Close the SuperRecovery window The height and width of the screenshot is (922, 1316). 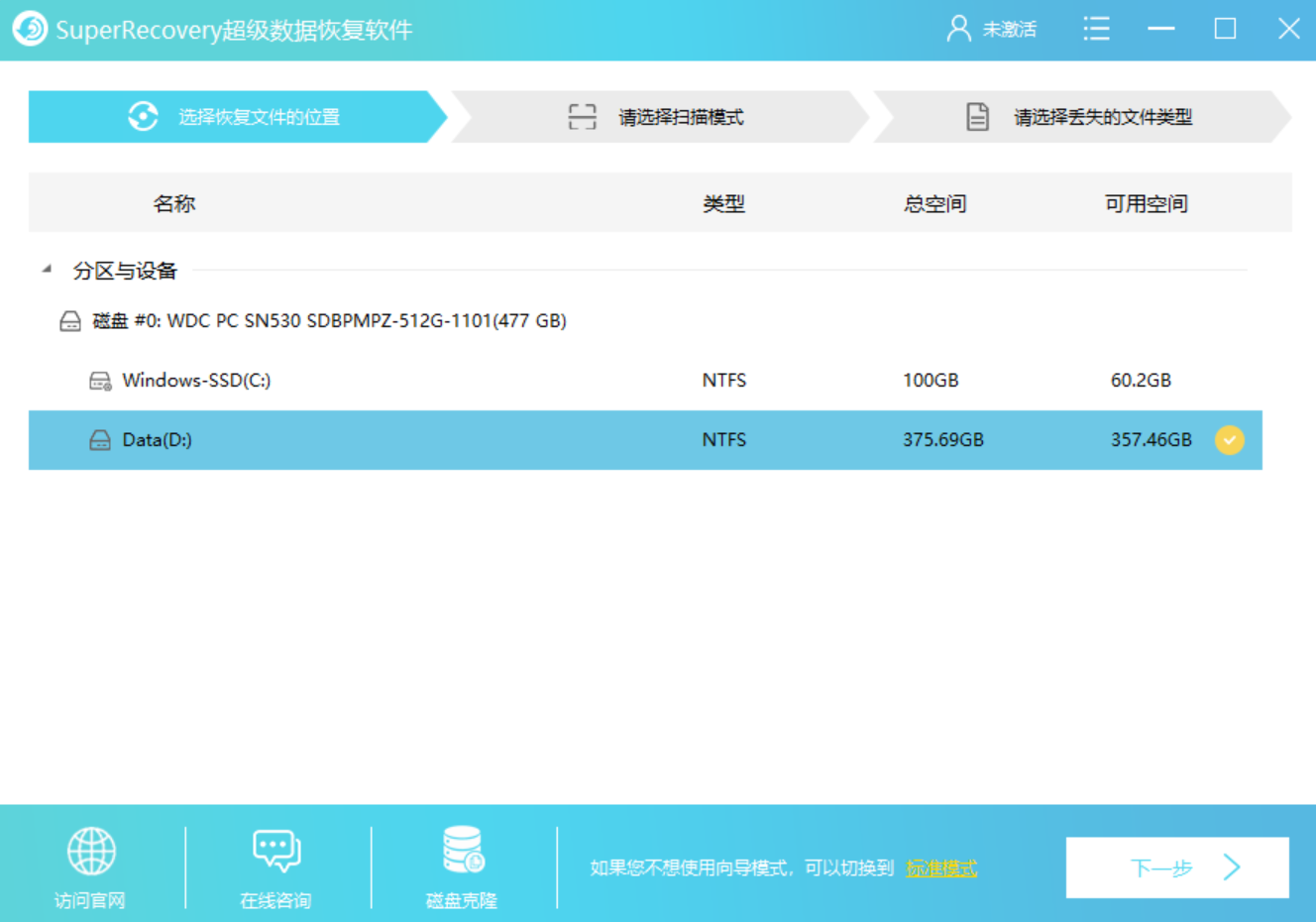tap(1288, 29)
